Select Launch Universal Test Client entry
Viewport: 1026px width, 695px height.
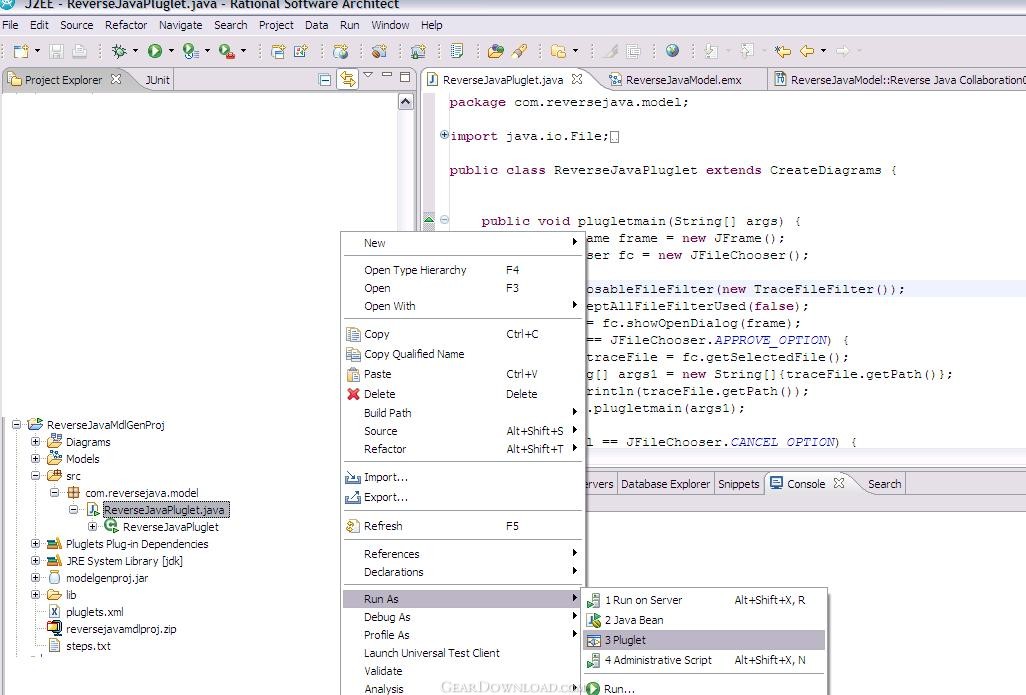pos(463,653)
